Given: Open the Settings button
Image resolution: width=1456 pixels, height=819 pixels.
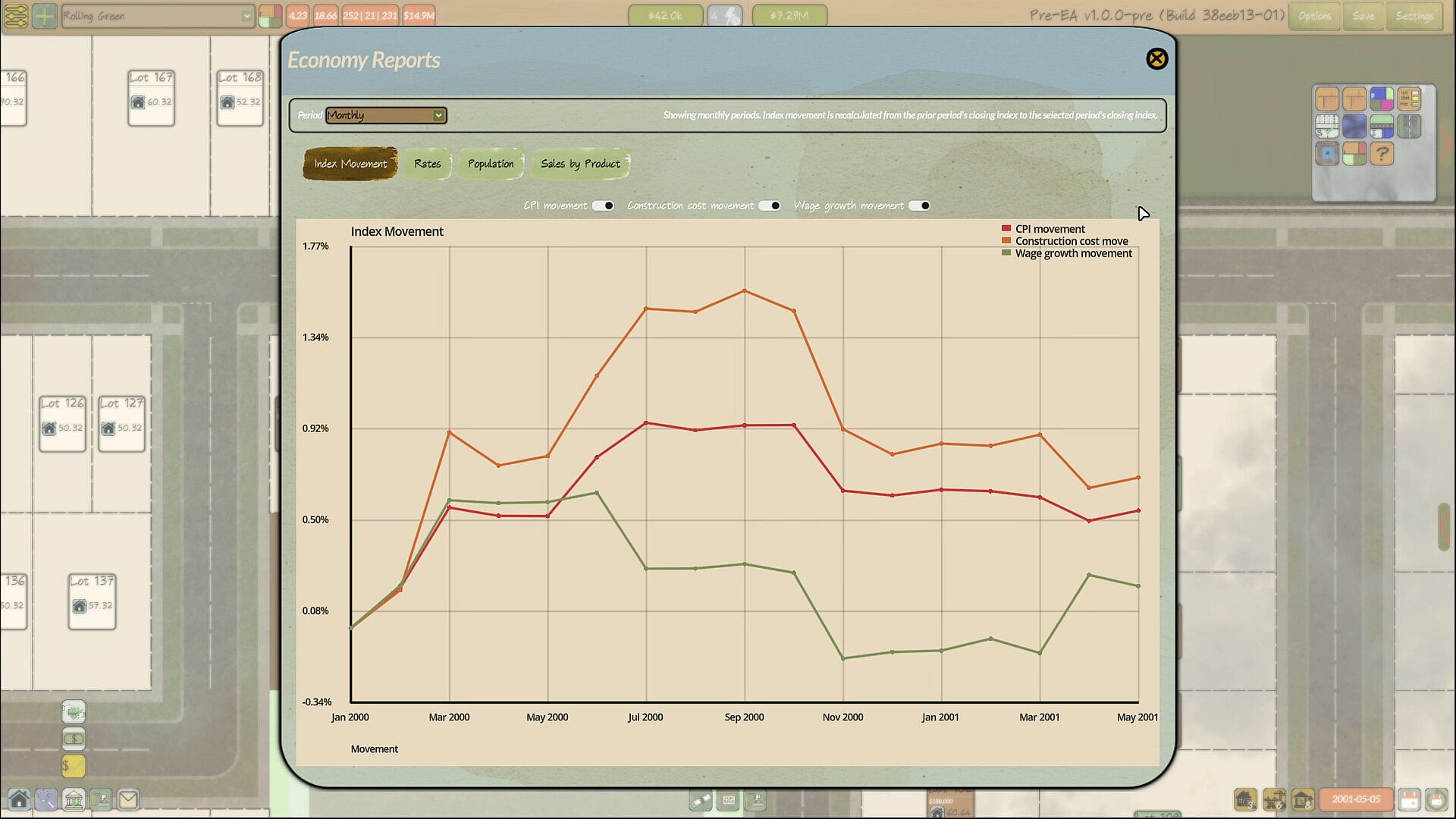Looking at the screenshot, I should tap(1414, 16).
